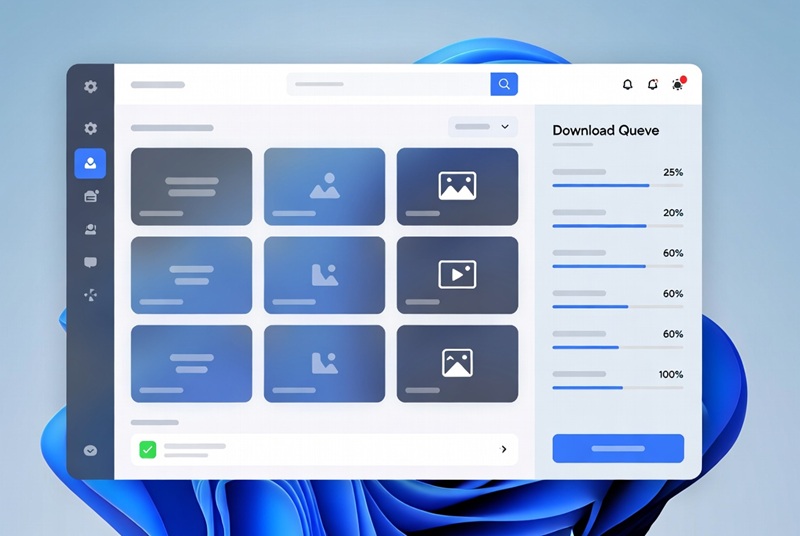
Task: Open the gray text-lines card
Action: point(191,187)
